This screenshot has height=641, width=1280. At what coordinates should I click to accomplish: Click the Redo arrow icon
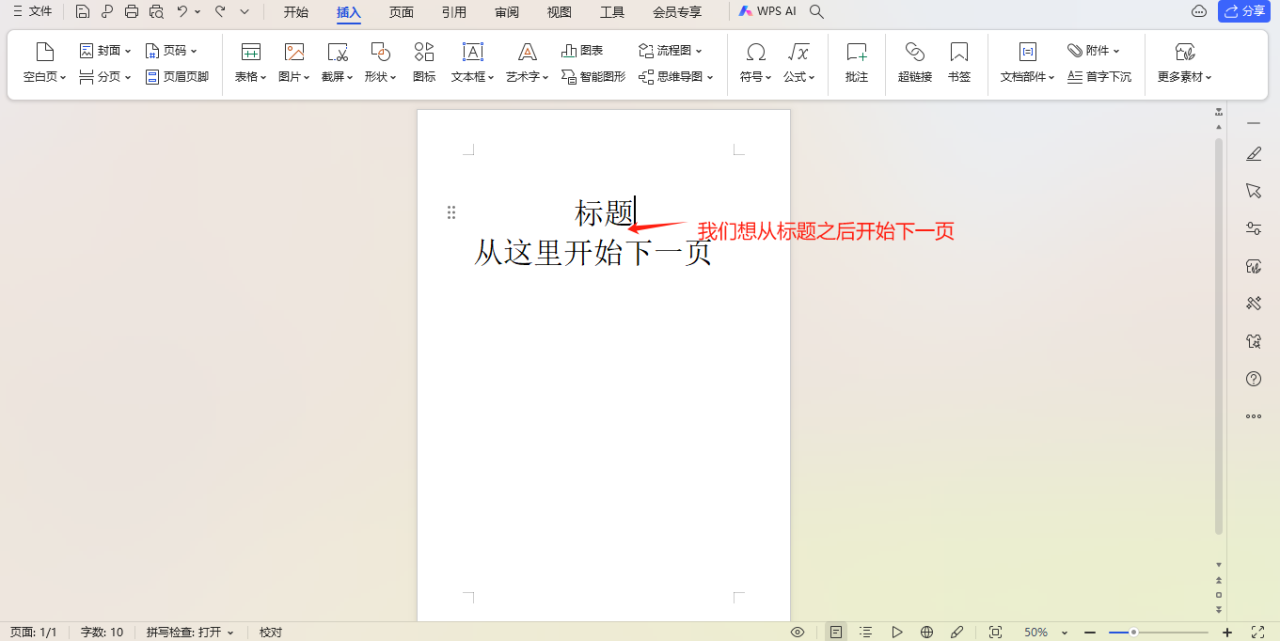(x=220, y=12)
